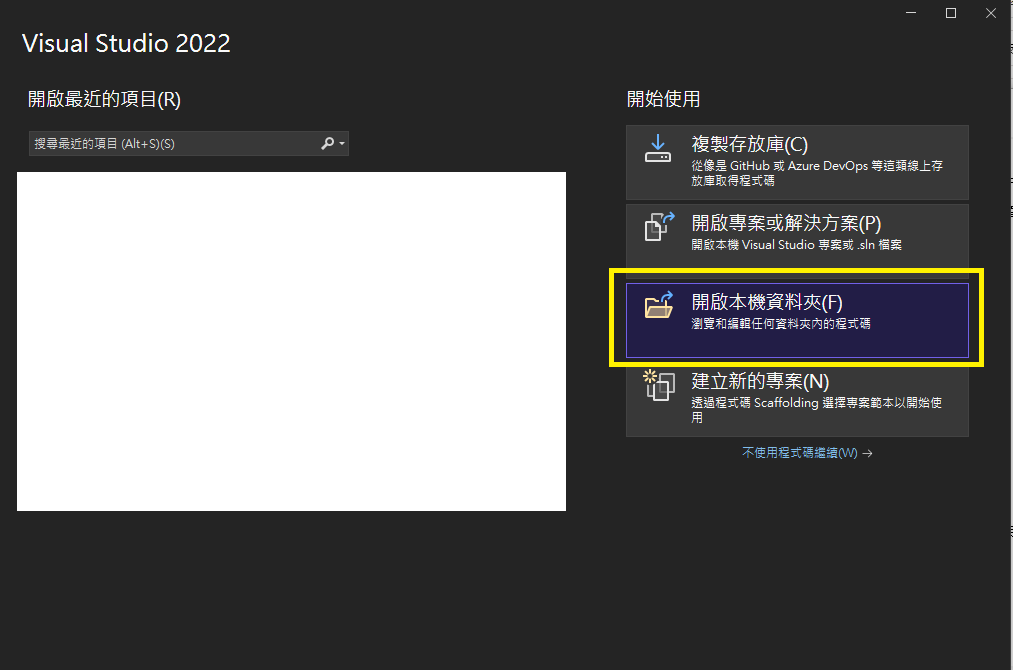The height and width of the screenshot is (670, 1013).
Task: Click the blank recent projects list area
Action: point(291,341)
